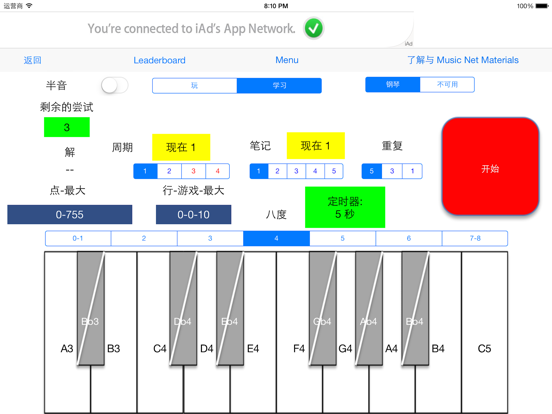This screenshot has height=414, width=552.
Task: Open the Leaderboard
Action: (159, 60)
